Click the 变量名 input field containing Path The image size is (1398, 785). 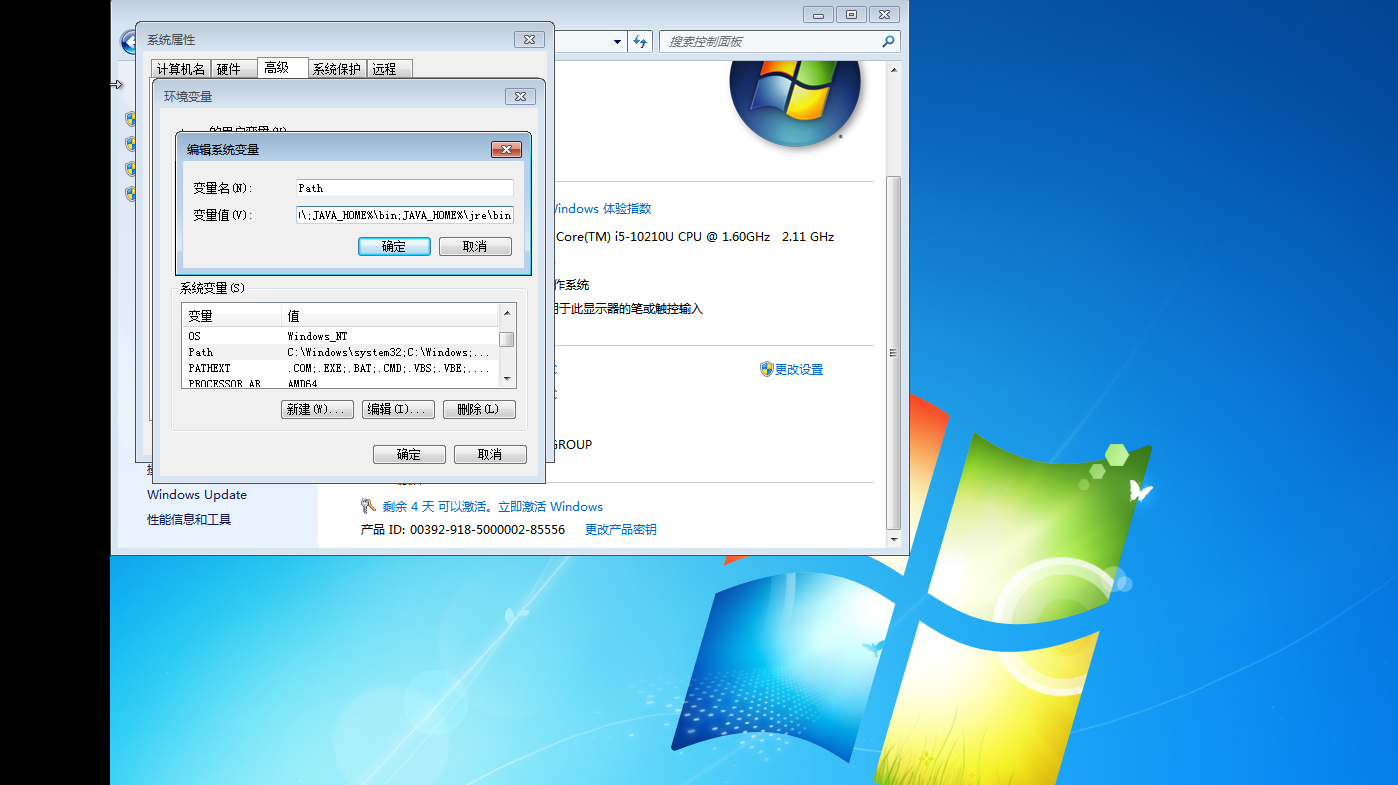pos(405,188)
